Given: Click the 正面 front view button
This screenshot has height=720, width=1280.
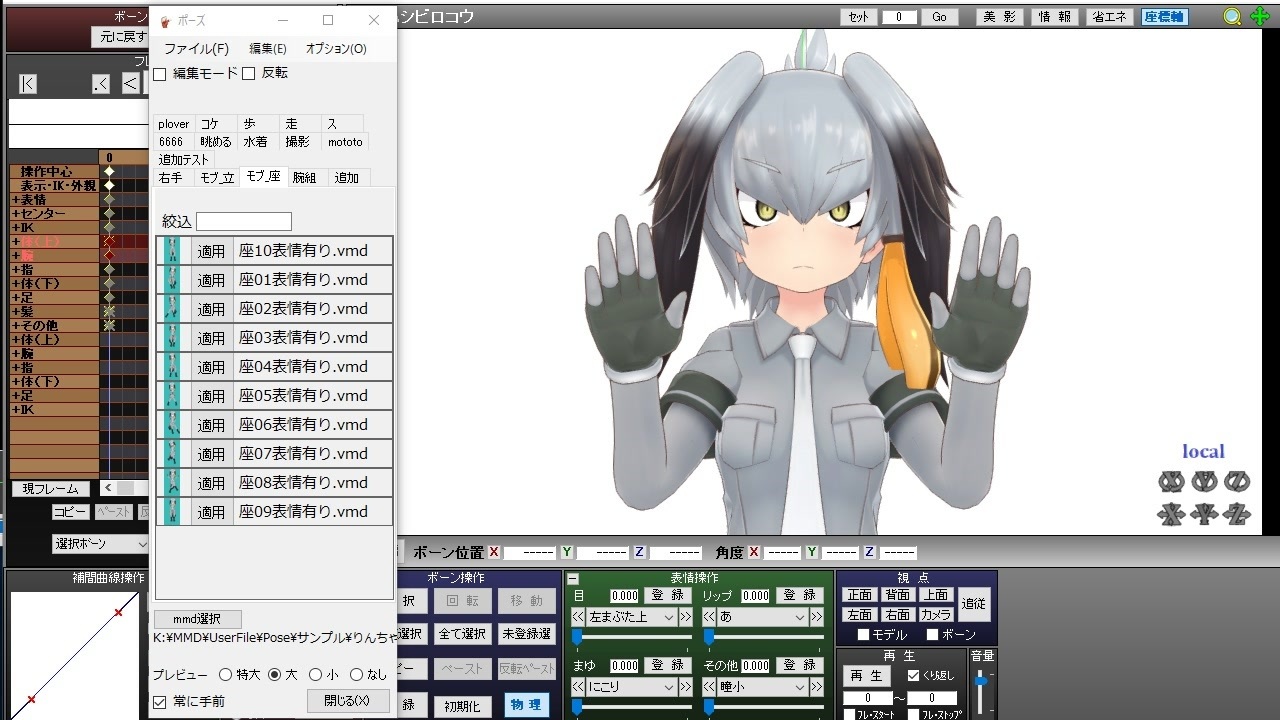Looking at the screenshot, I should click(860, 595).
